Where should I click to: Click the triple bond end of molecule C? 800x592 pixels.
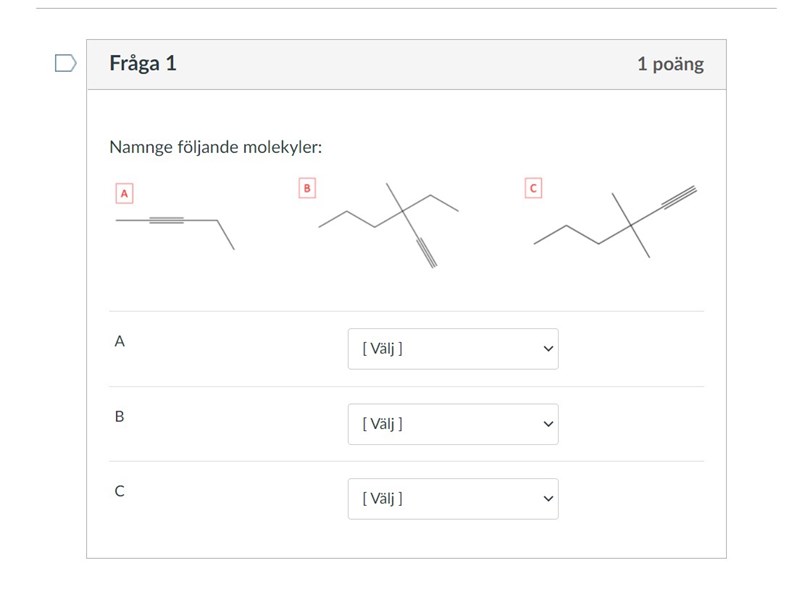pos(679,197)
